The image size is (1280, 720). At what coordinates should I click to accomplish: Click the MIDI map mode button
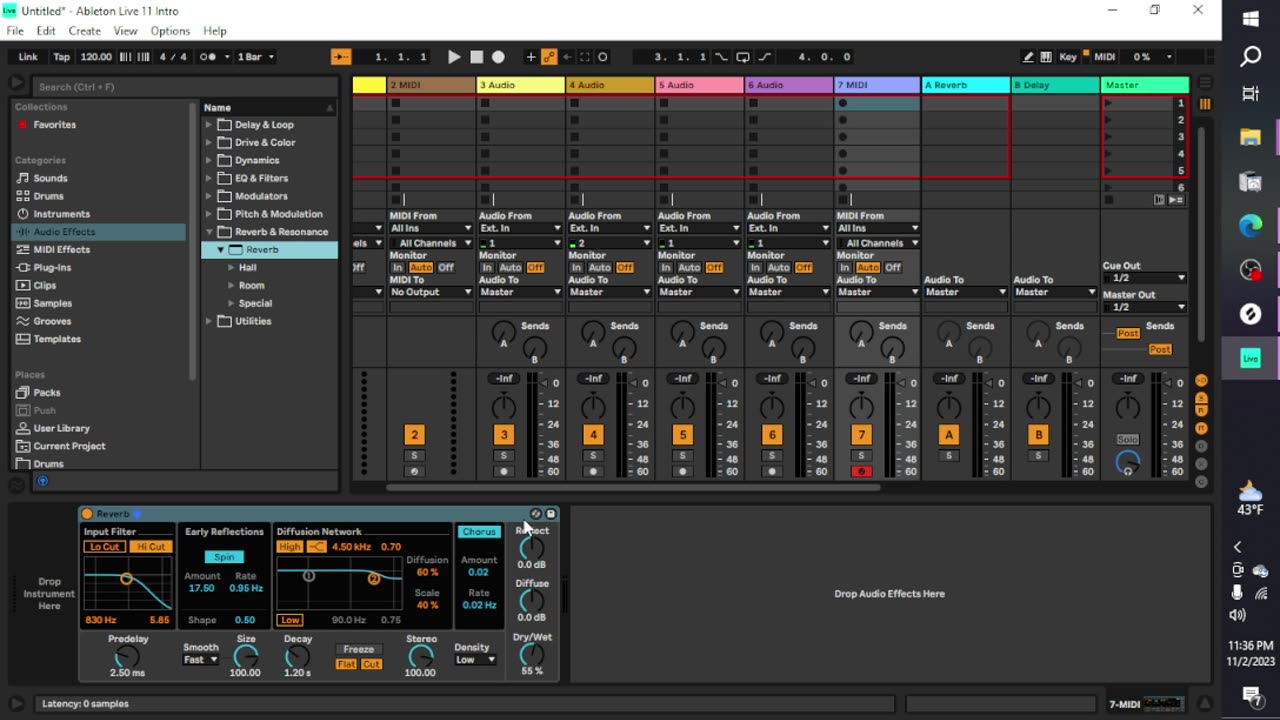click(1104, 57)
